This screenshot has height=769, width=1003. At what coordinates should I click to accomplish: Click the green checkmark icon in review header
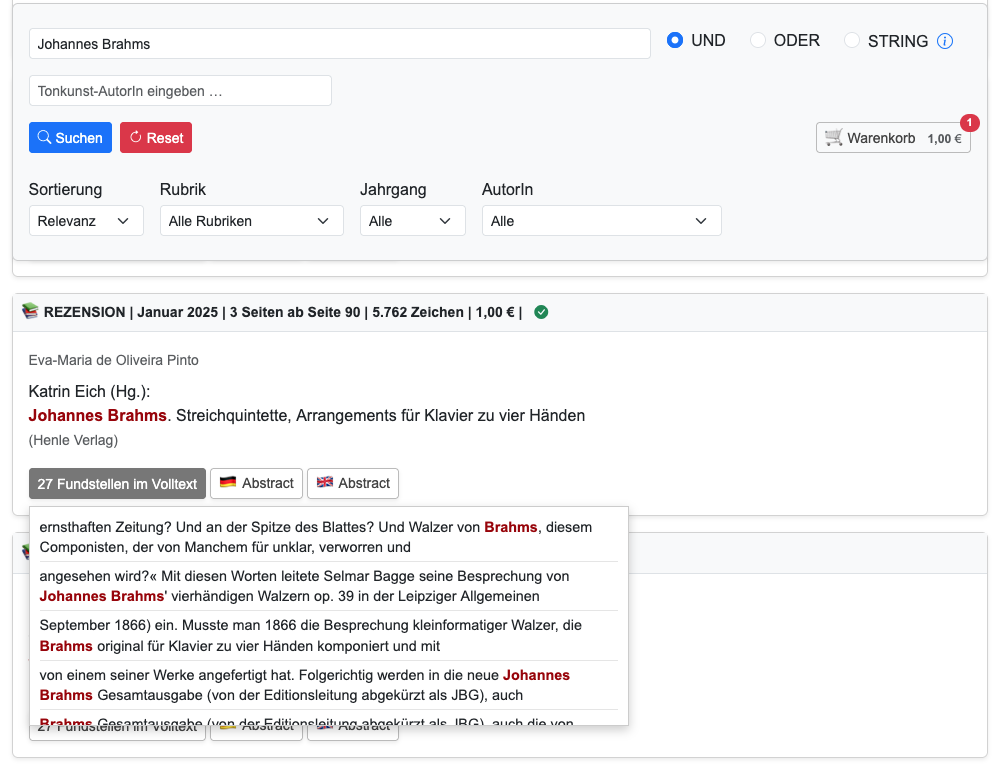click(x=541, y=312)
